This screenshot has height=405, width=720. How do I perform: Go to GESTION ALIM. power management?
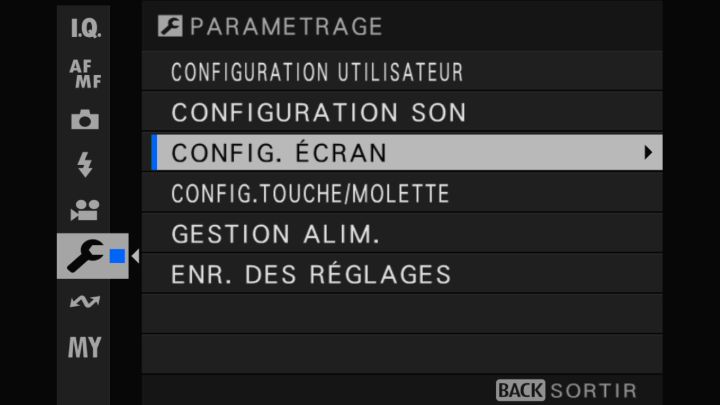click(x=275, y=234)
